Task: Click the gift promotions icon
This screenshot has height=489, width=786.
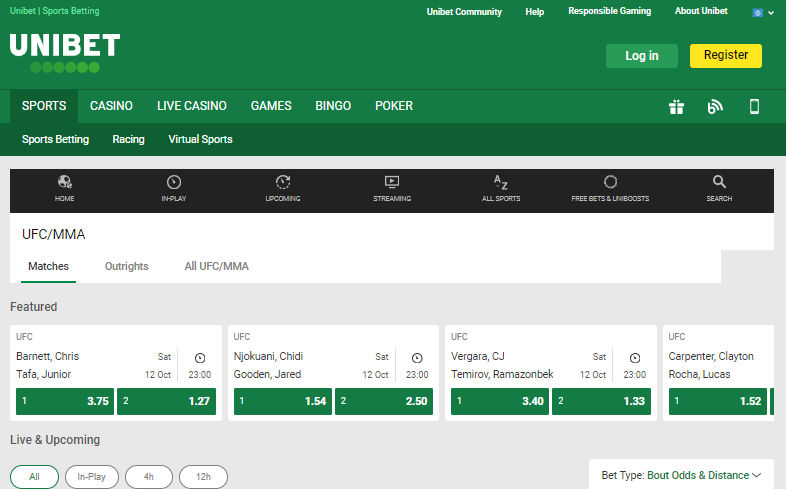Action: [677, 107]
